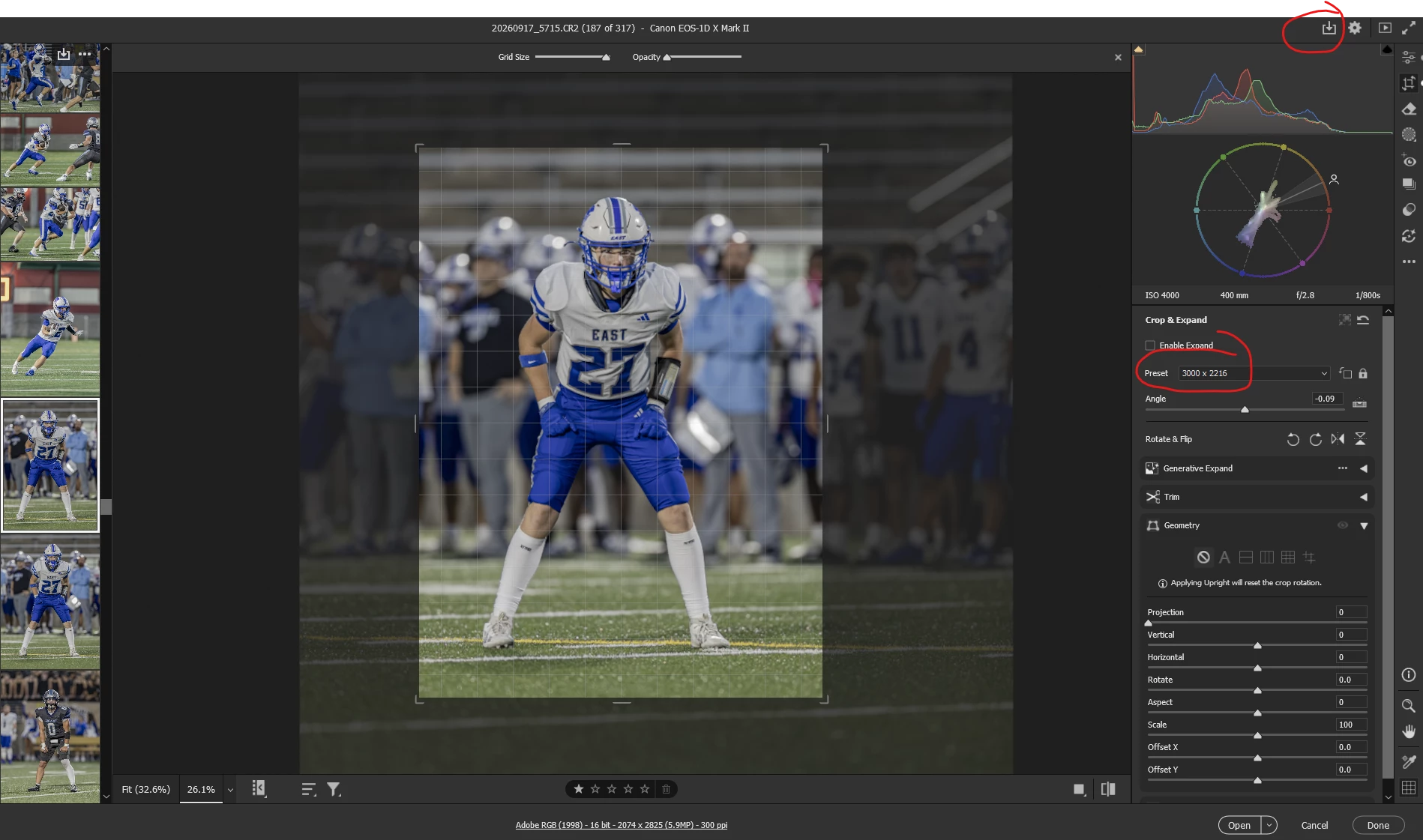
Task: Expand the Trim section
Action: (1364, 497)
